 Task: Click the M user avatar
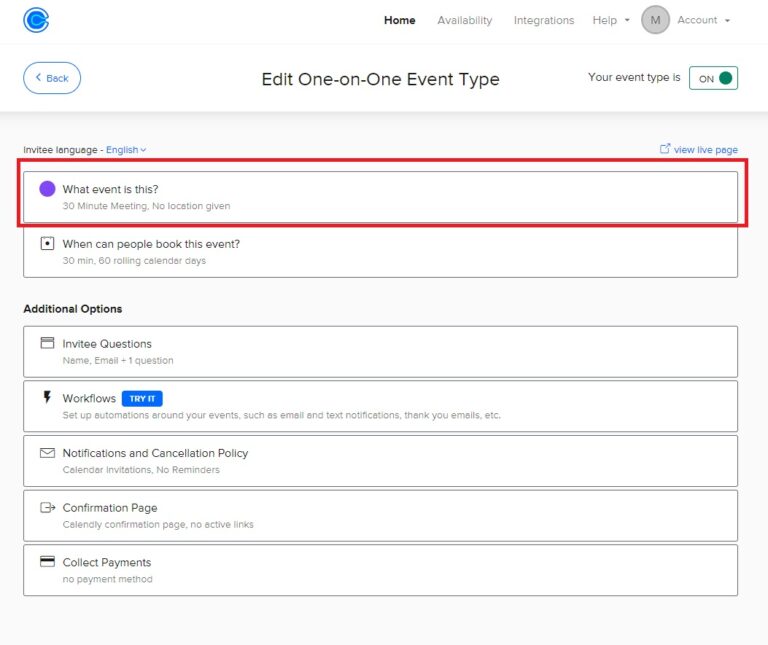click(655, 20)
